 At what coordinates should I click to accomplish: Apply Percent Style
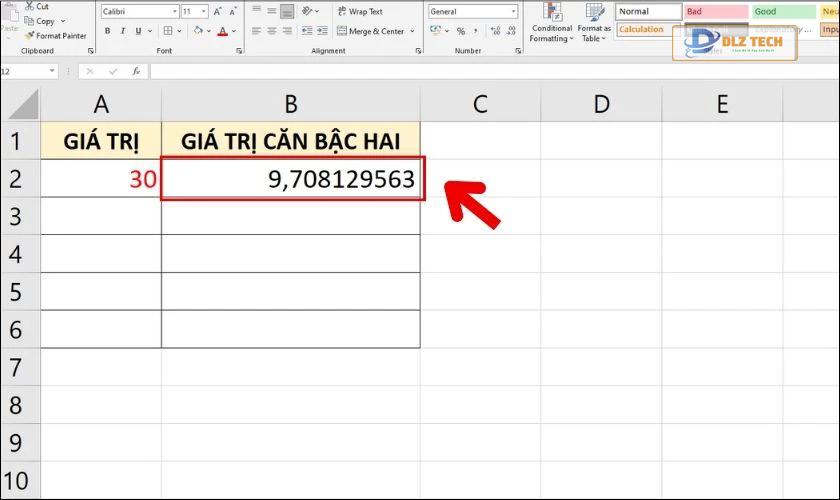pos(461,32)
